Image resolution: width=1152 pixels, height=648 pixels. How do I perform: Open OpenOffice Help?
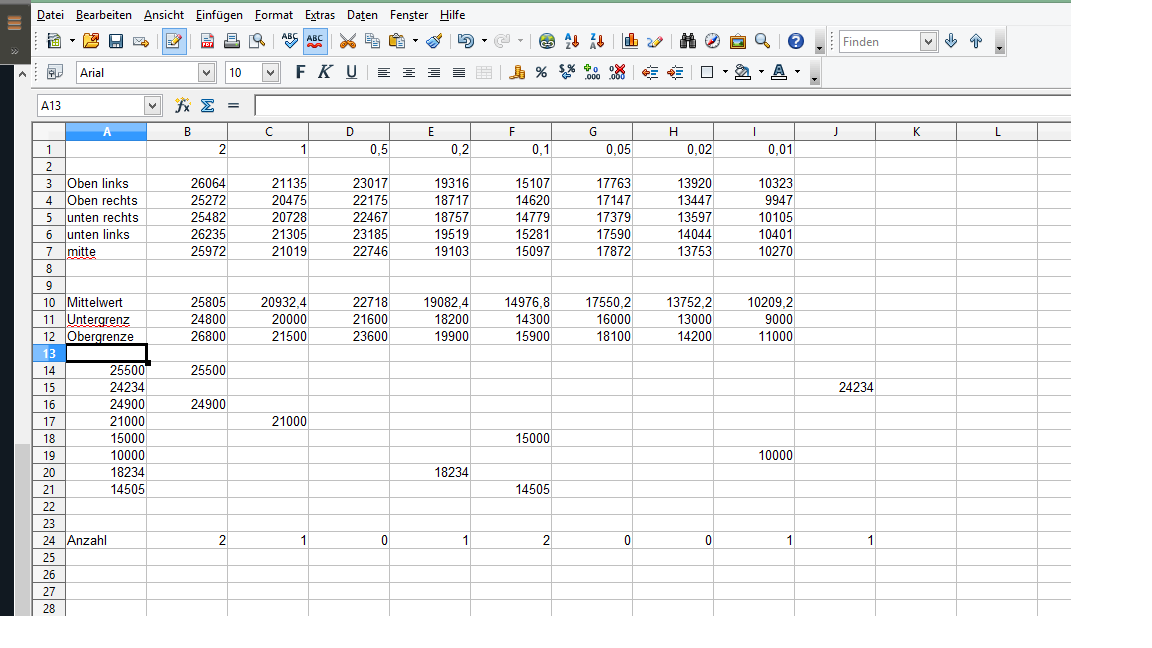coord(796,41)
